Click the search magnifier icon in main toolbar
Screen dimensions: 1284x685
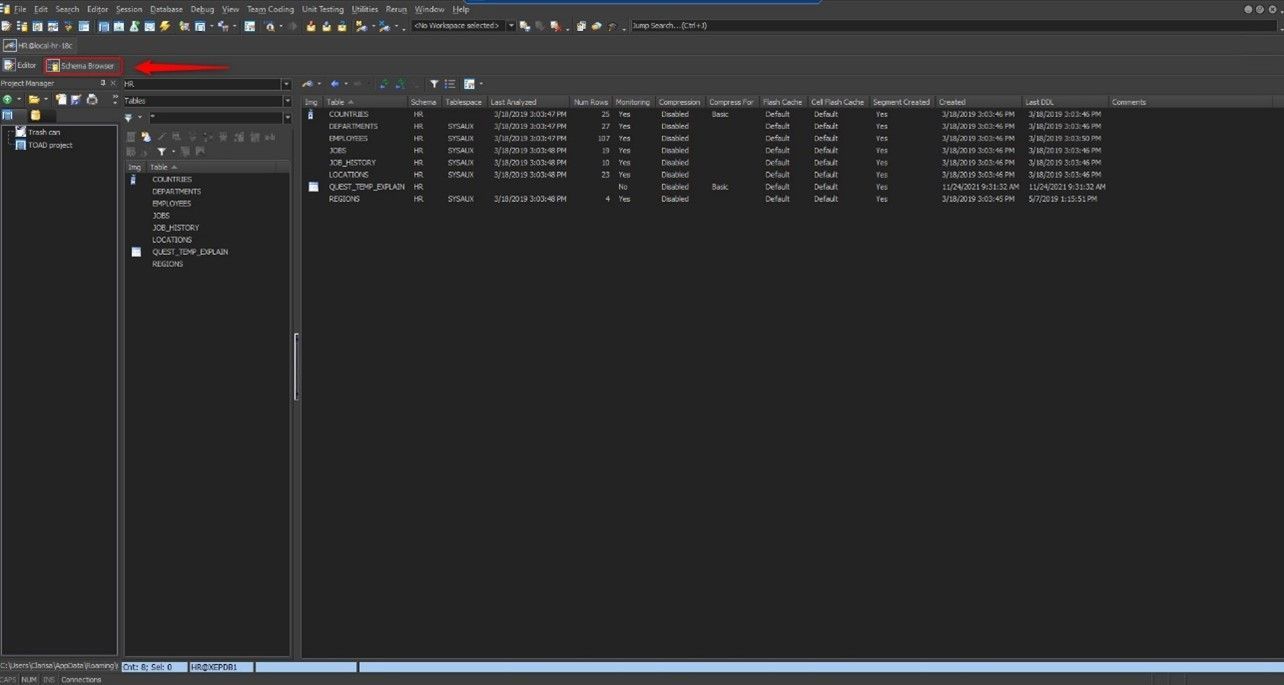tap(272, 26)
